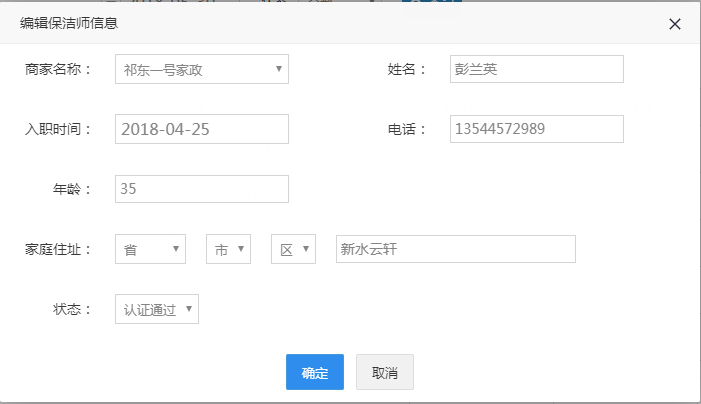Expand the 区 district dropdown
Viewport: 701px width, 404px height.
pos(293,249)
